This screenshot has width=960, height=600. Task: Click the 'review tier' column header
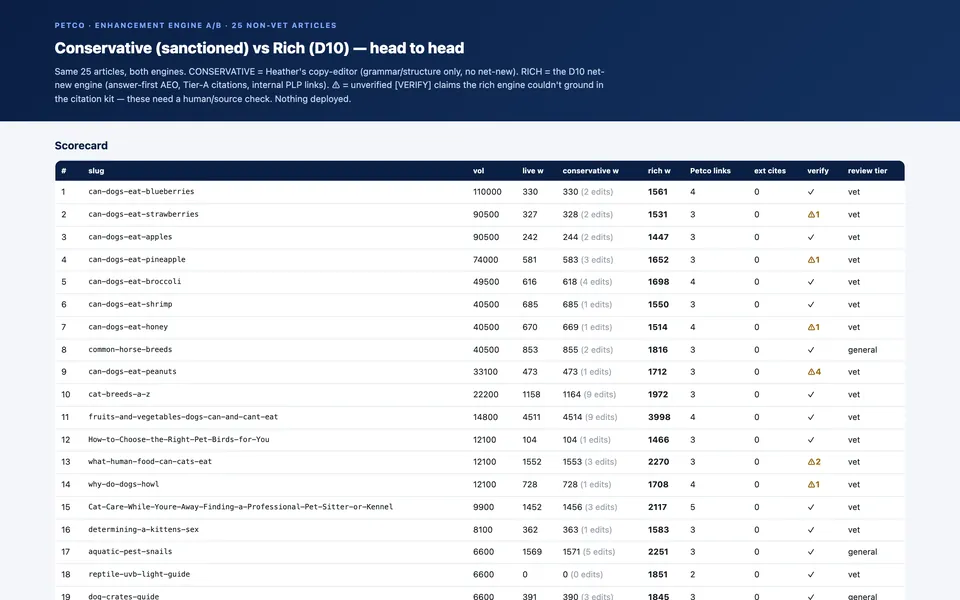(867, 171)
